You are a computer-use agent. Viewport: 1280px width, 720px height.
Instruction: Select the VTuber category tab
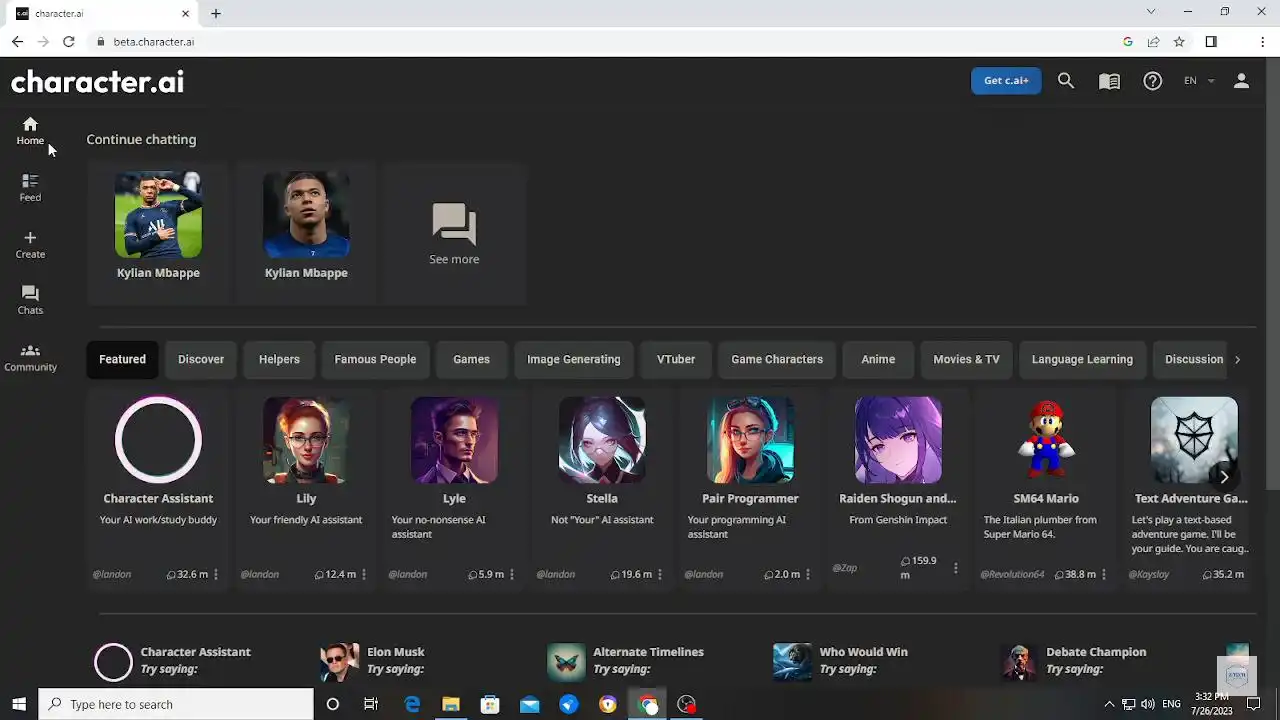[x=676, y=359]
